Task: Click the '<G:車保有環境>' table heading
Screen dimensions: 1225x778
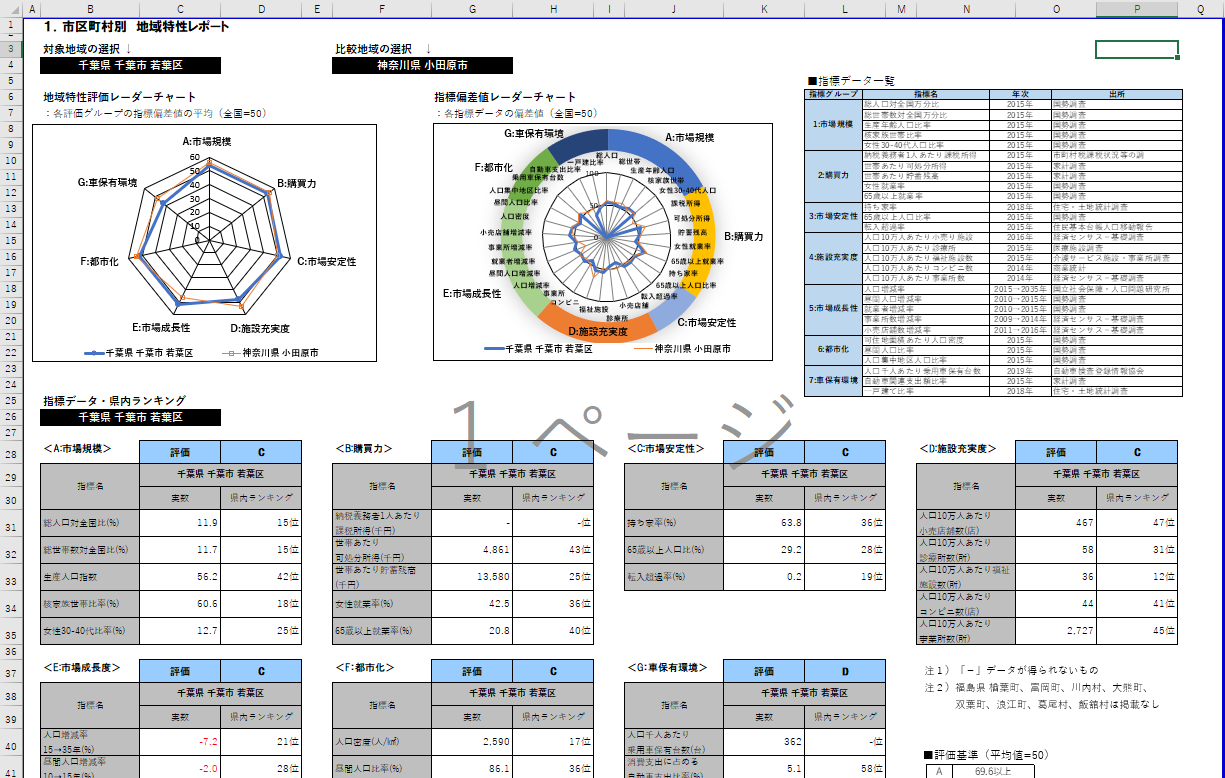Action: (667, 667)
